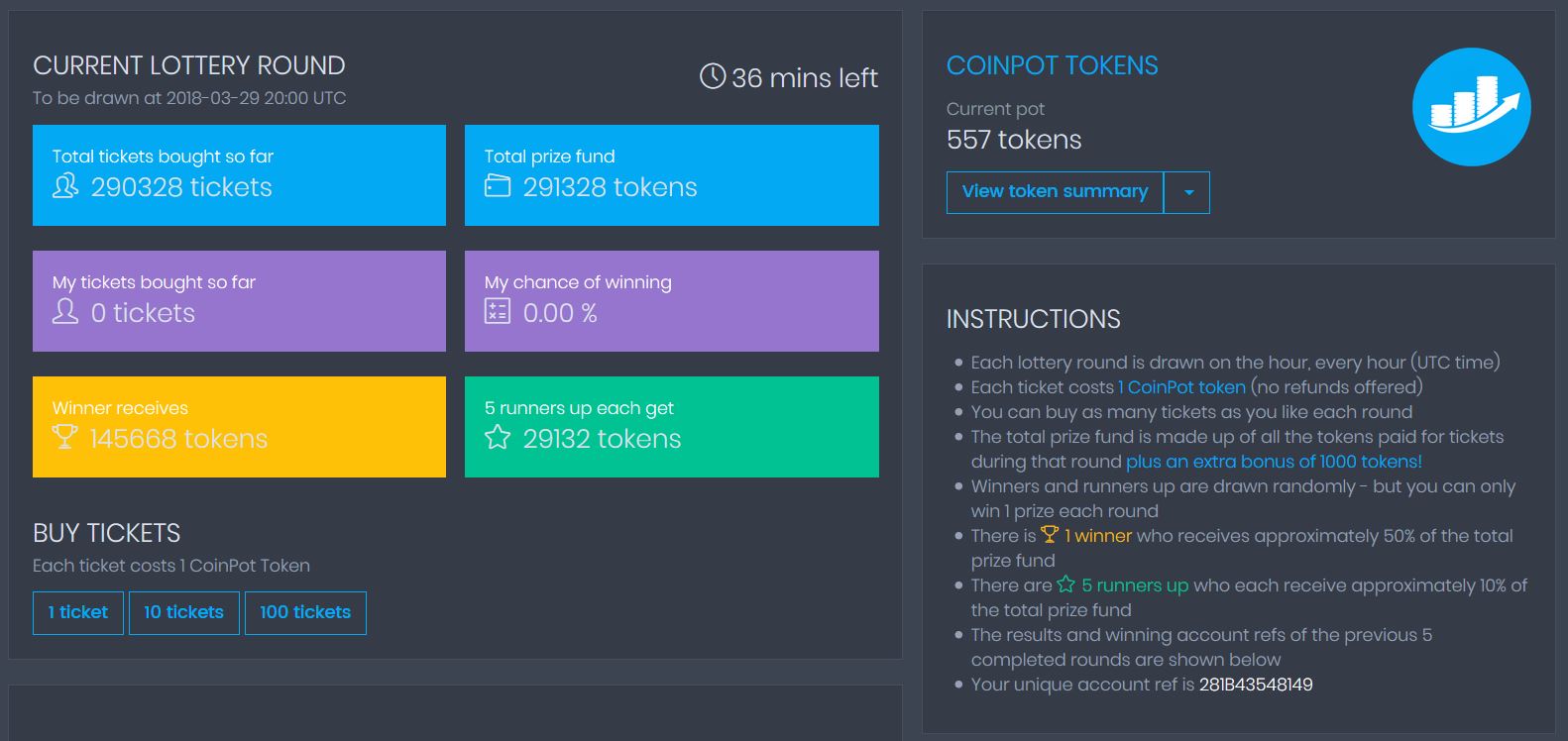Viewport: 1568px width, 741px height.
Task: Click the CoinPot tokens round logo
Action: pos(1471,107)
